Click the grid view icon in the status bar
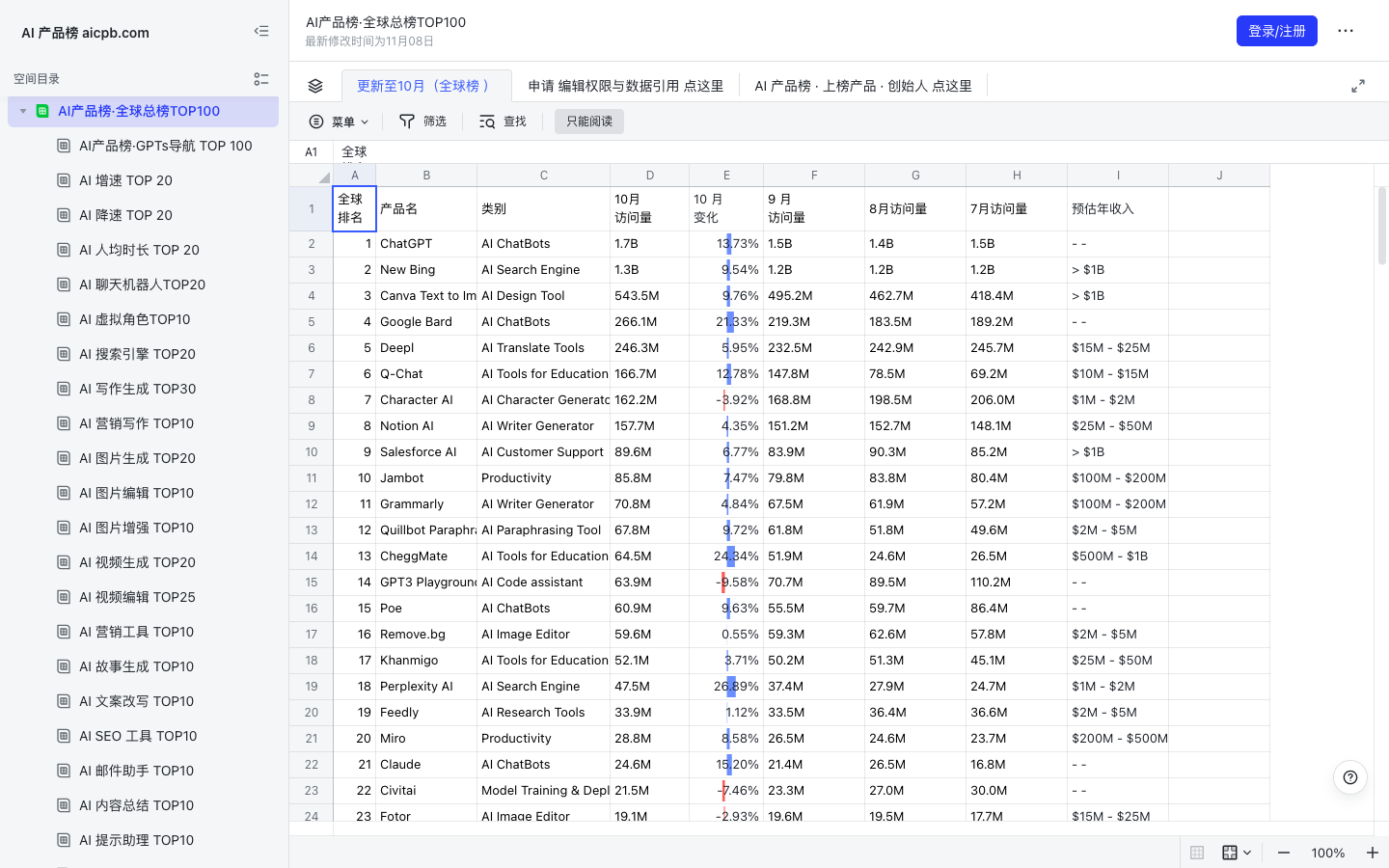Image resolution: width=1389 pixels, height=868 pixels. (1197, 853)
